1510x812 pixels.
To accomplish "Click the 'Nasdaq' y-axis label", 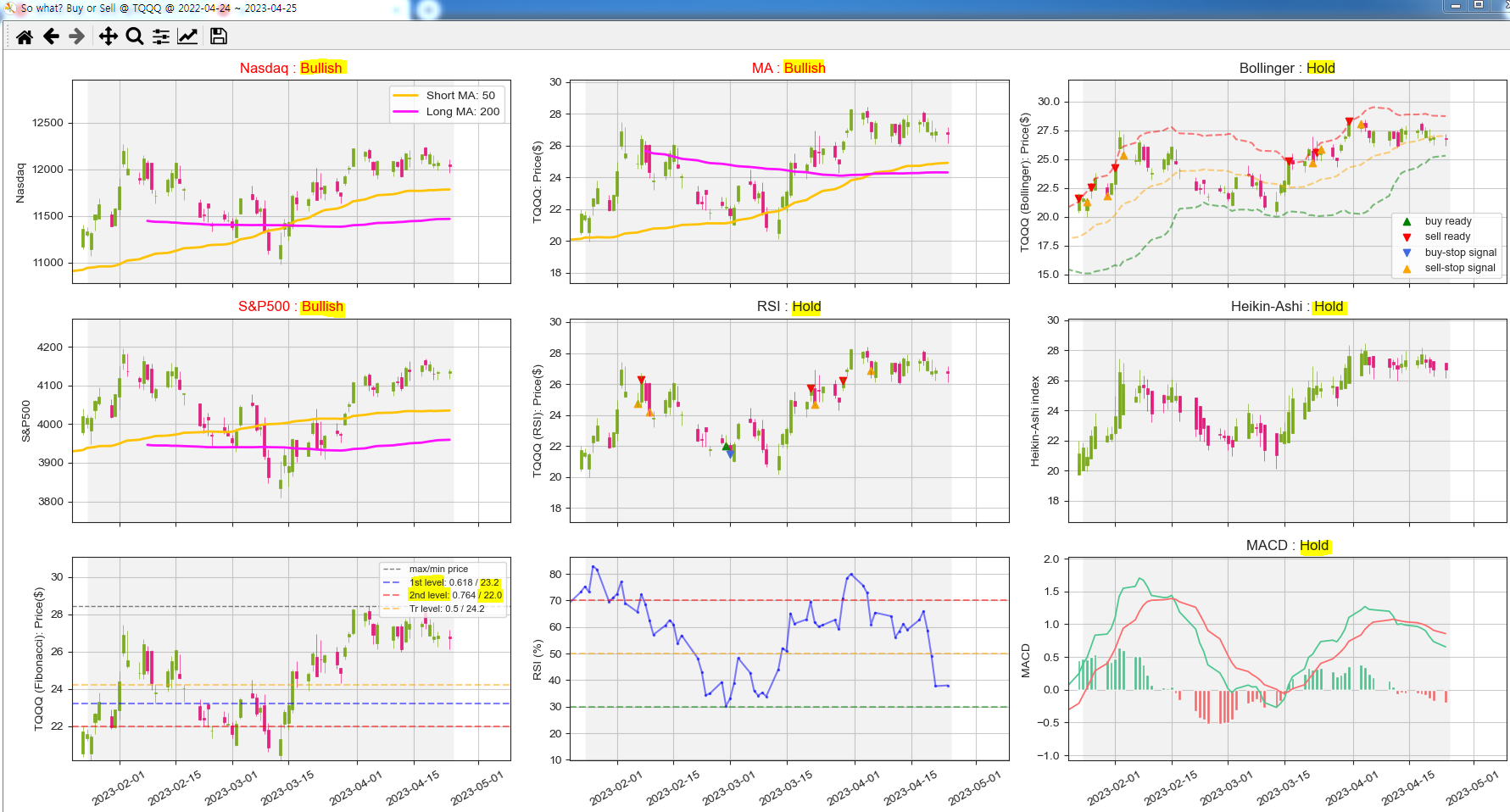I will click(20, 182).
